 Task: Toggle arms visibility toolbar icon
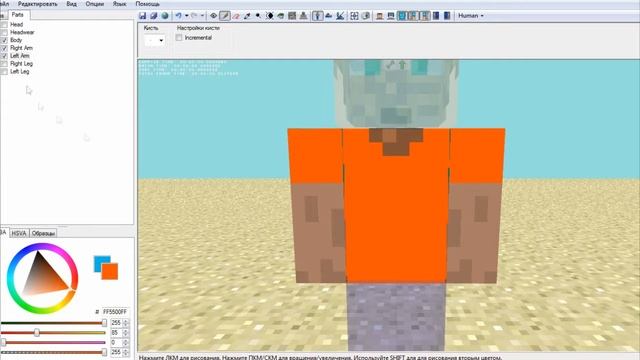click(x=413, y=16)
